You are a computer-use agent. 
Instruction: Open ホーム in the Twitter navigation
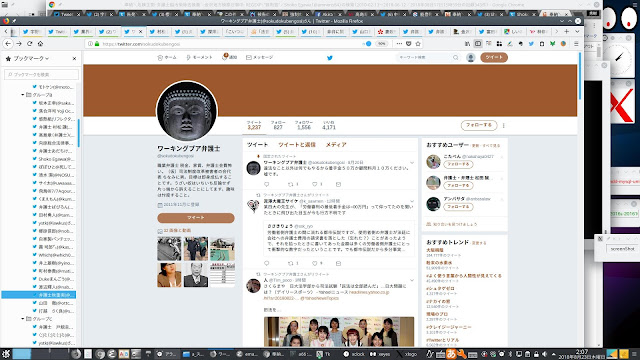point(167,58)
